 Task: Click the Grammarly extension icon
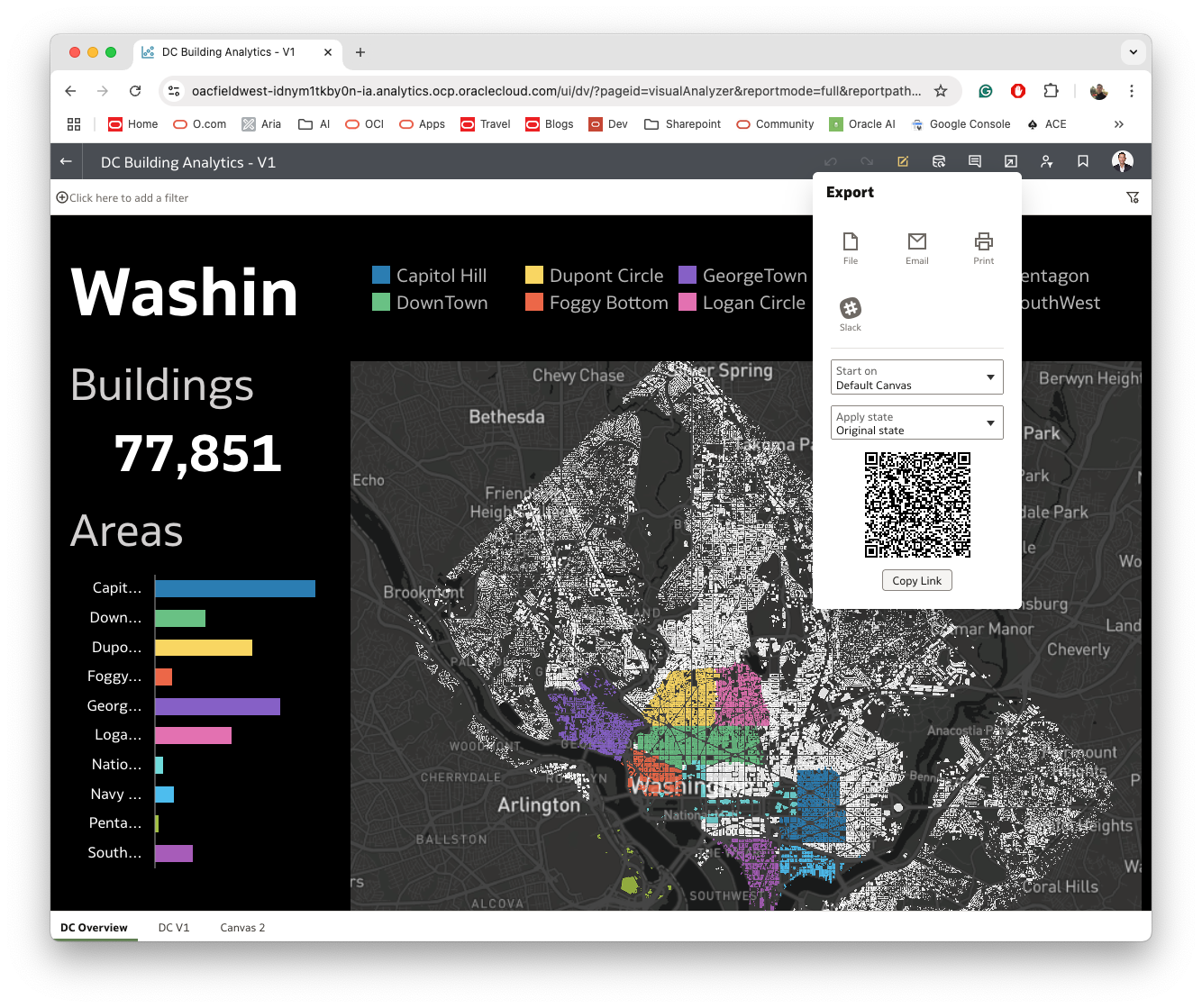pos(986,91)
